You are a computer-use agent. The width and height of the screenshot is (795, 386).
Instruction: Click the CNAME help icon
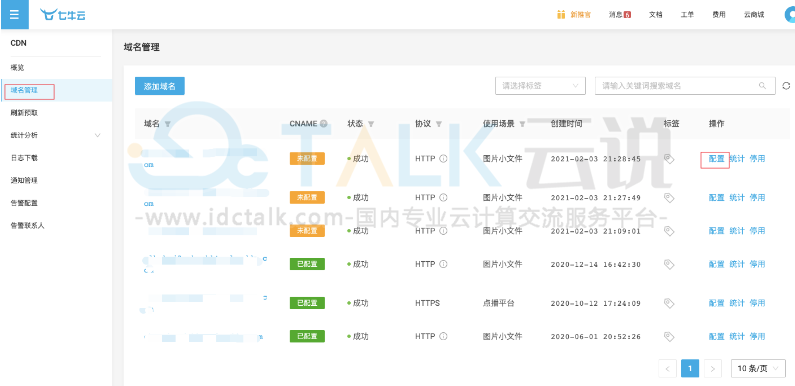click(323, 124)
